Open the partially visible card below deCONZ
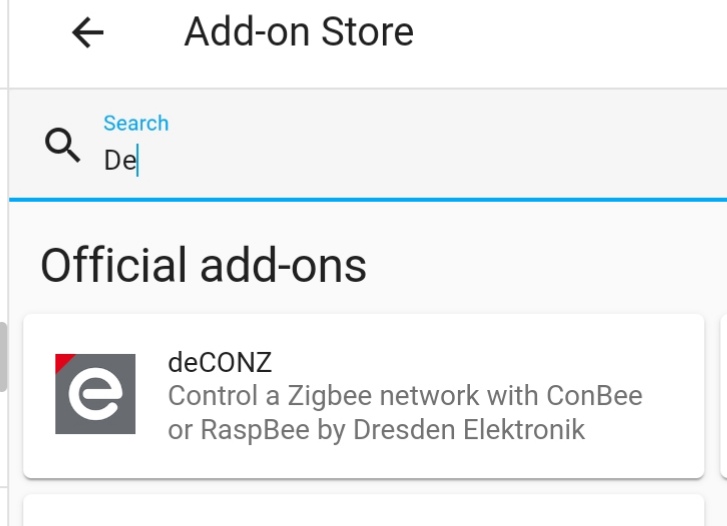Screen dimensions: 727x526 point(363,510)
